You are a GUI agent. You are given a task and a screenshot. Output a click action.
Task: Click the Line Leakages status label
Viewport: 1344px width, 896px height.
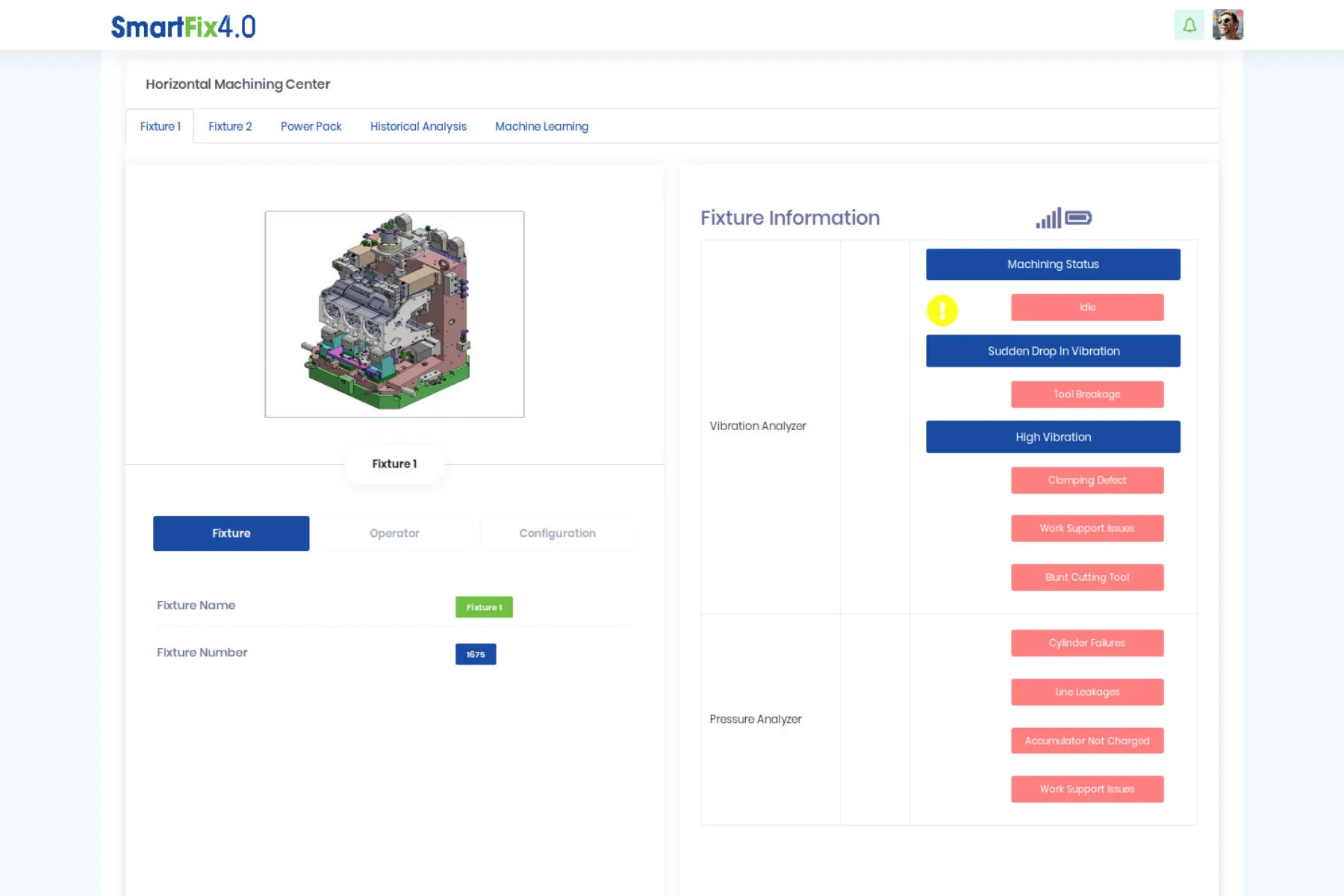[1087, 692]
